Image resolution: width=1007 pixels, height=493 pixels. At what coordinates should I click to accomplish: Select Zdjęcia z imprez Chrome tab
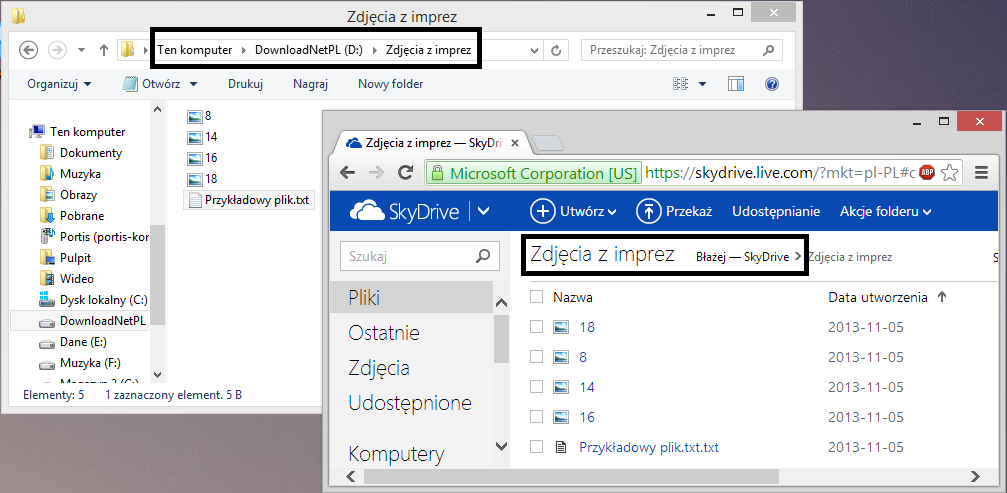(432, 143)
